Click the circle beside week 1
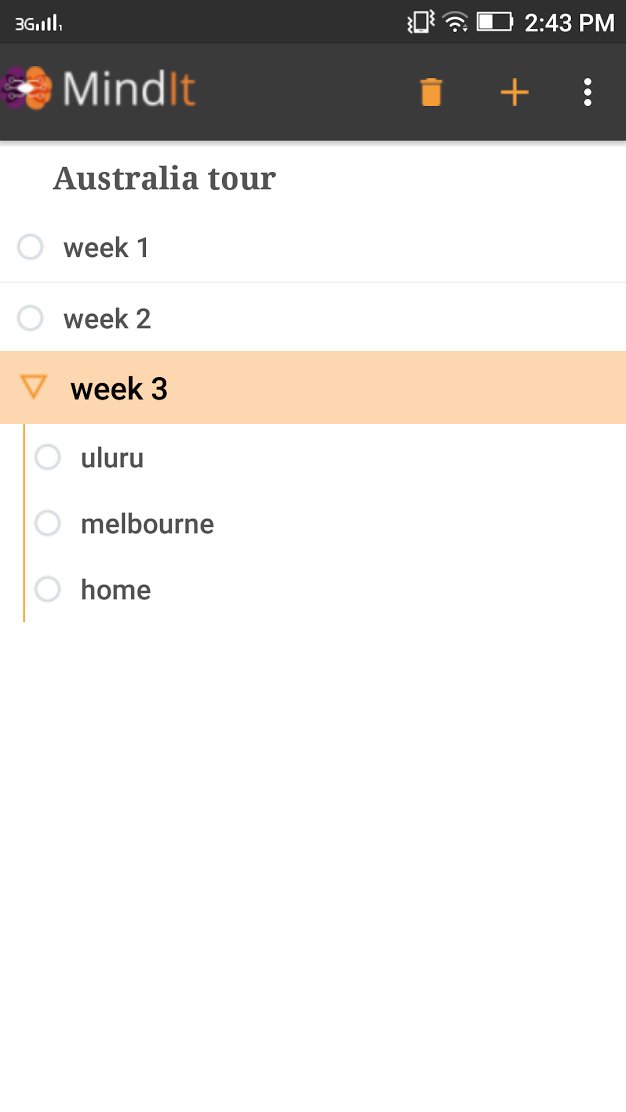 (31, 247)
